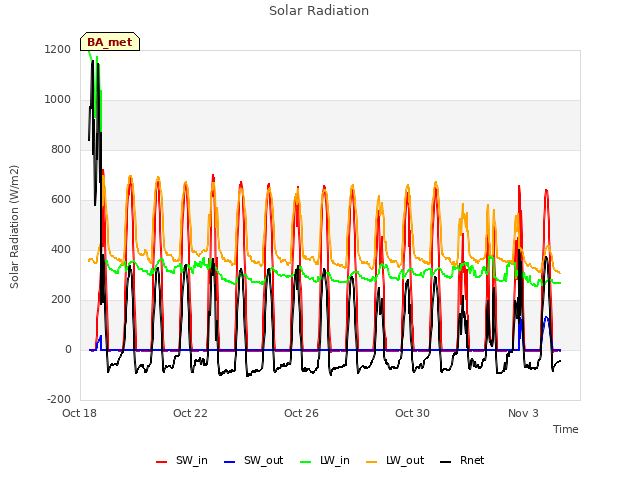This screenshot has height=480, width=640.
Task: Toggle the SW_in legend entry
Action: [x=182, y=460]
